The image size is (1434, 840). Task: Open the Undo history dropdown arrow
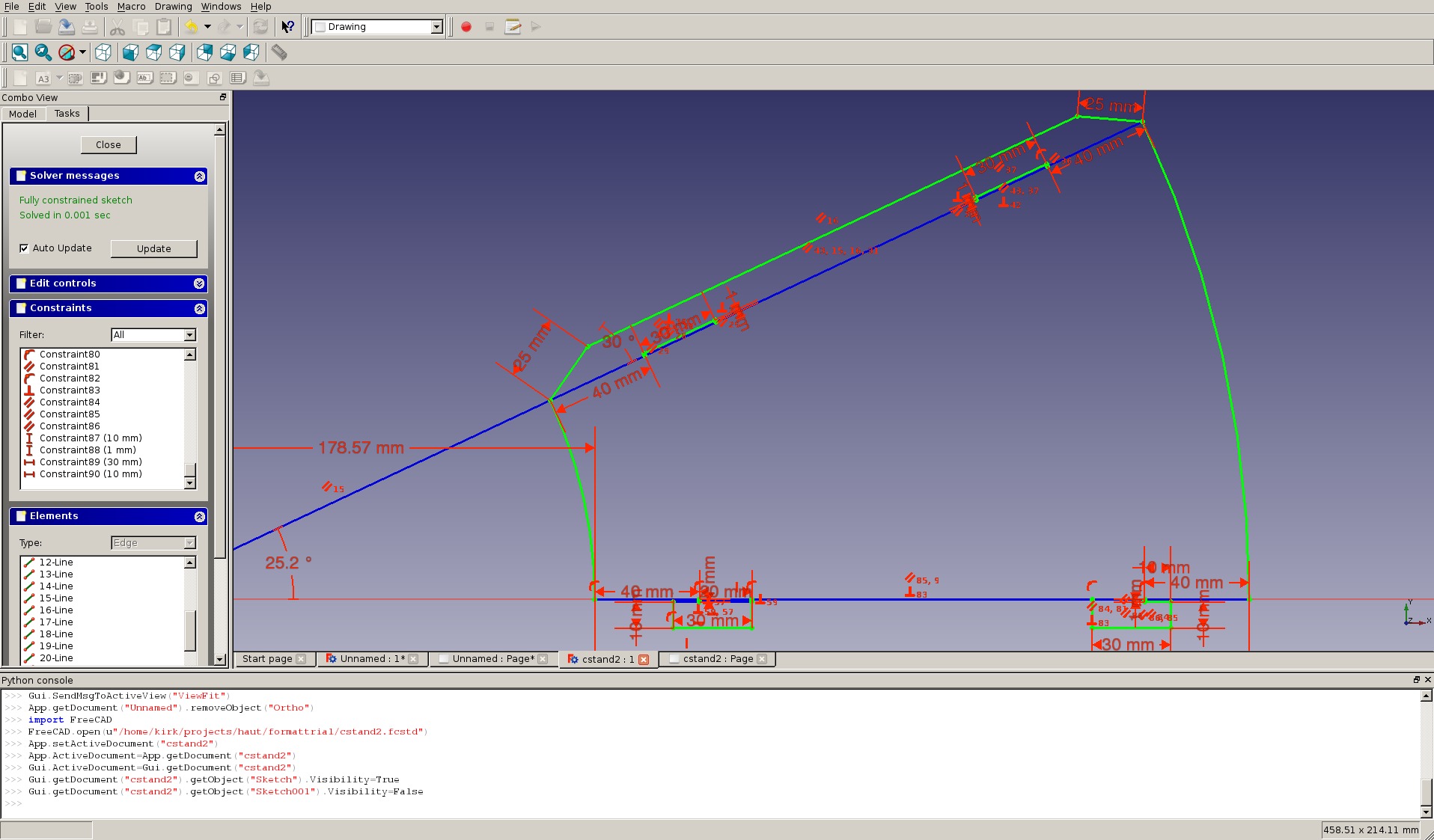click(x=207, y=27)
